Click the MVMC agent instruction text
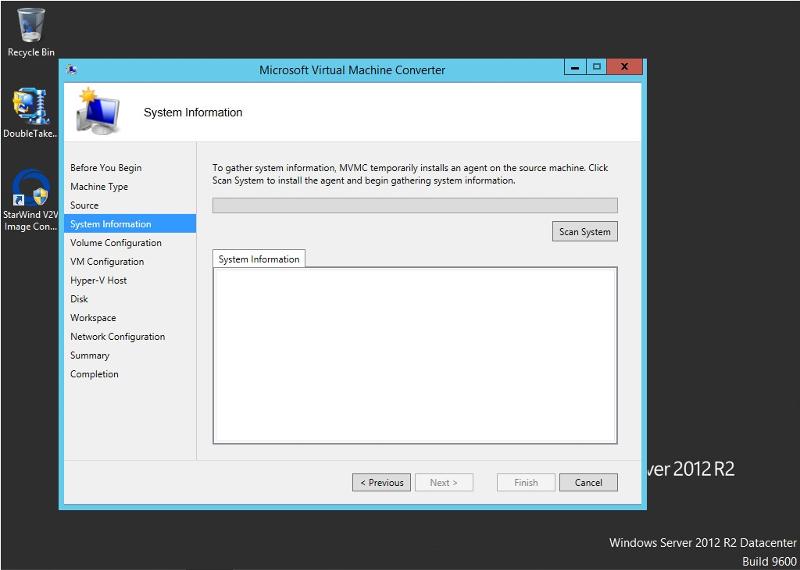Image resolution: width=800 pixels, height=570 pixels. pyautogui.click(x=410, y=174)
